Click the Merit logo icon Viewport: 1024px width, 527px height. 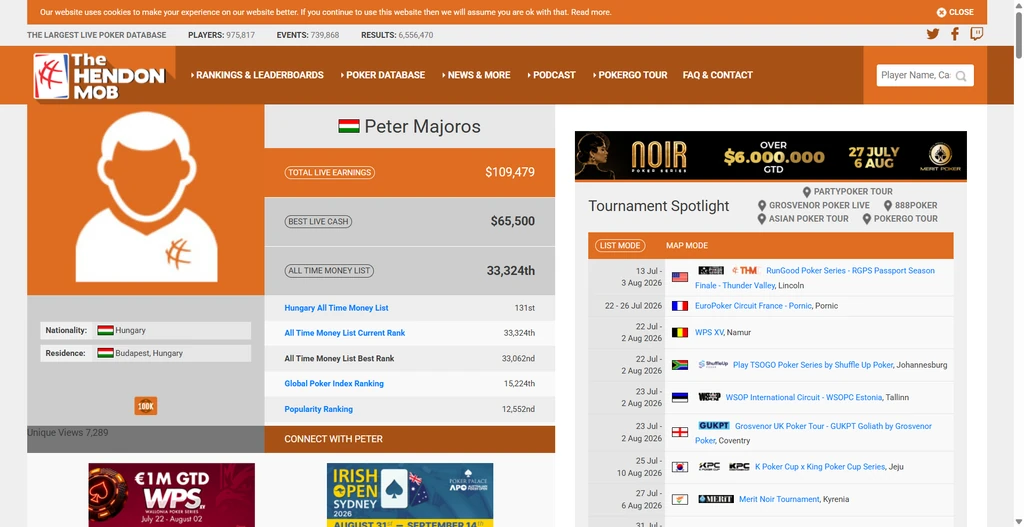[x=716, y=499]
